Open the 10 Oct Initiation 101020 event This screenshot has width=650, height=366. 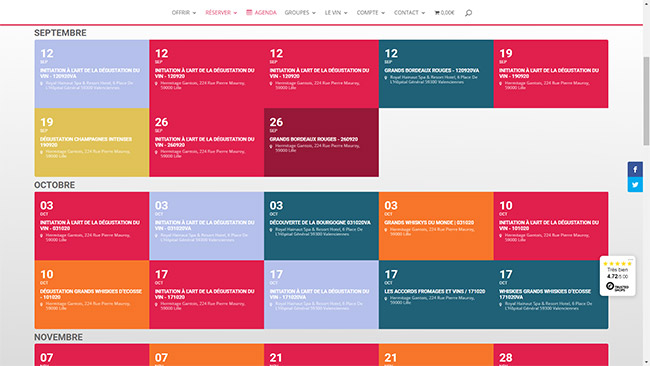tap(551, 226)
